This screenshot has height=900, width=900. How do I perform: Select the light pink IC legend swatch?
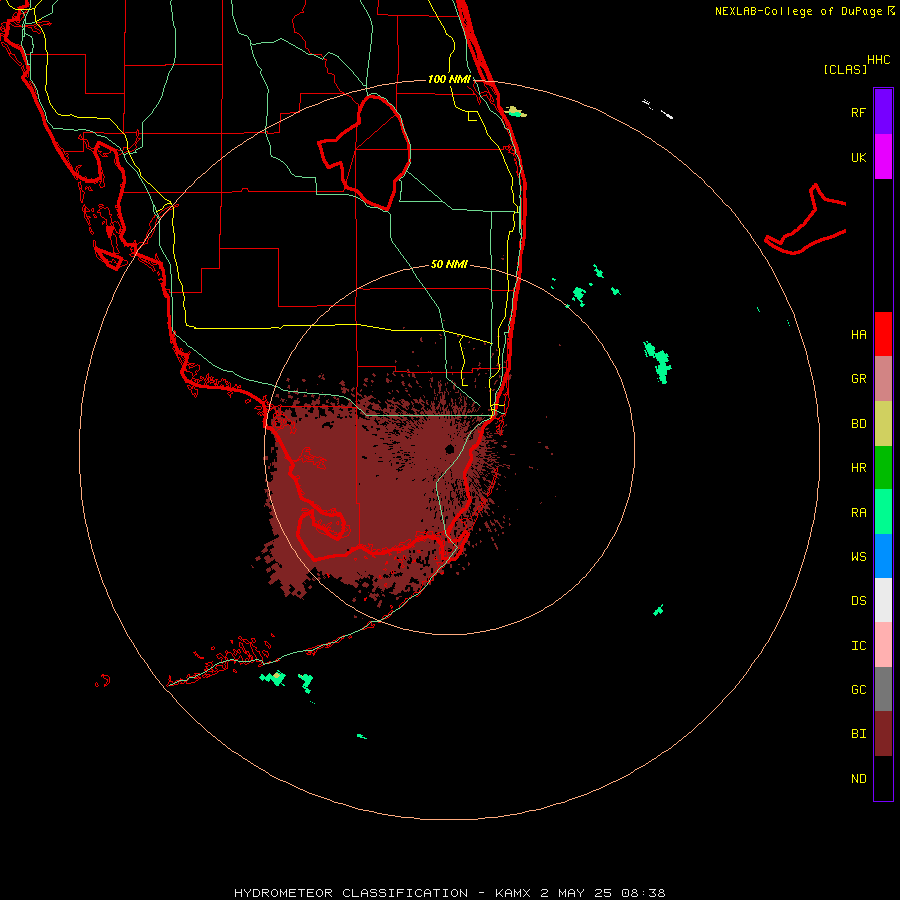point(883,645)
